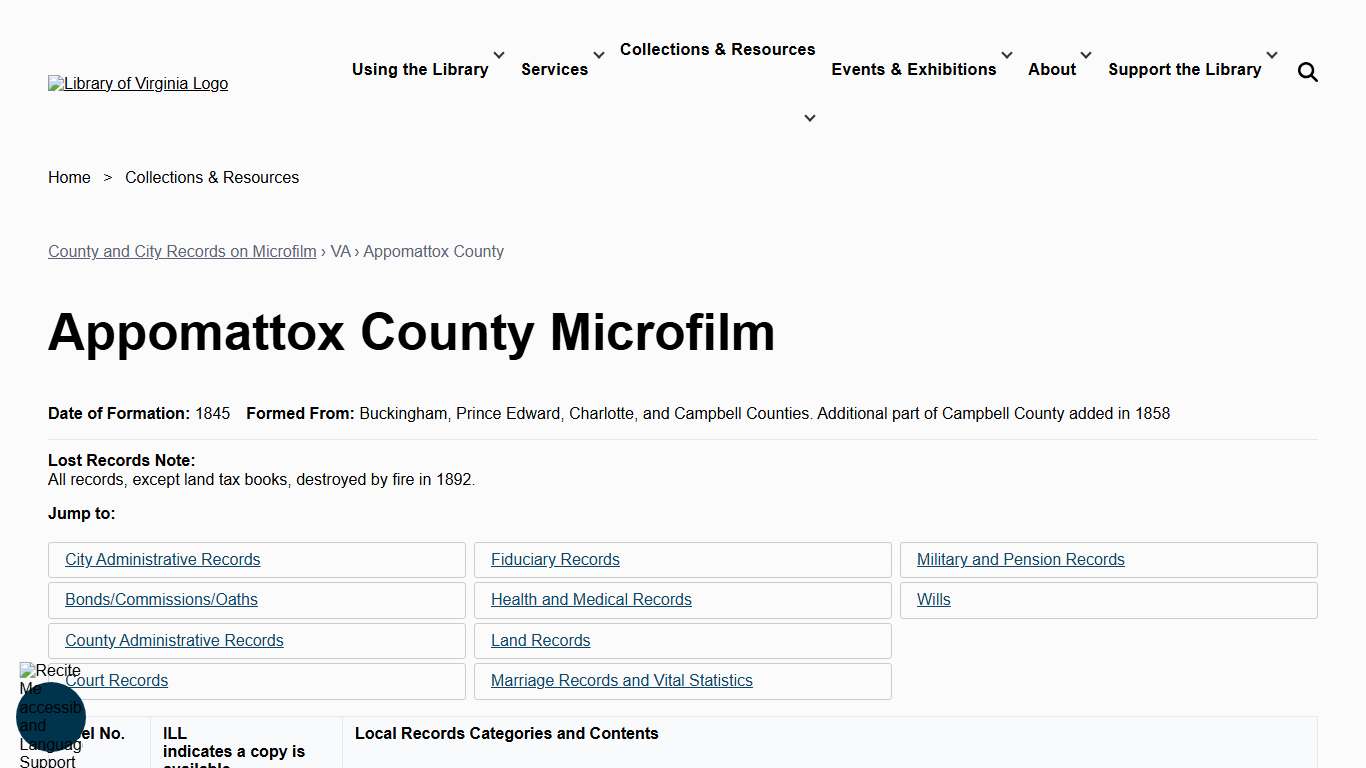This screenshot has width=1366, height=768.
Task: Jump to the Wills section
Action: pos(933,599)
